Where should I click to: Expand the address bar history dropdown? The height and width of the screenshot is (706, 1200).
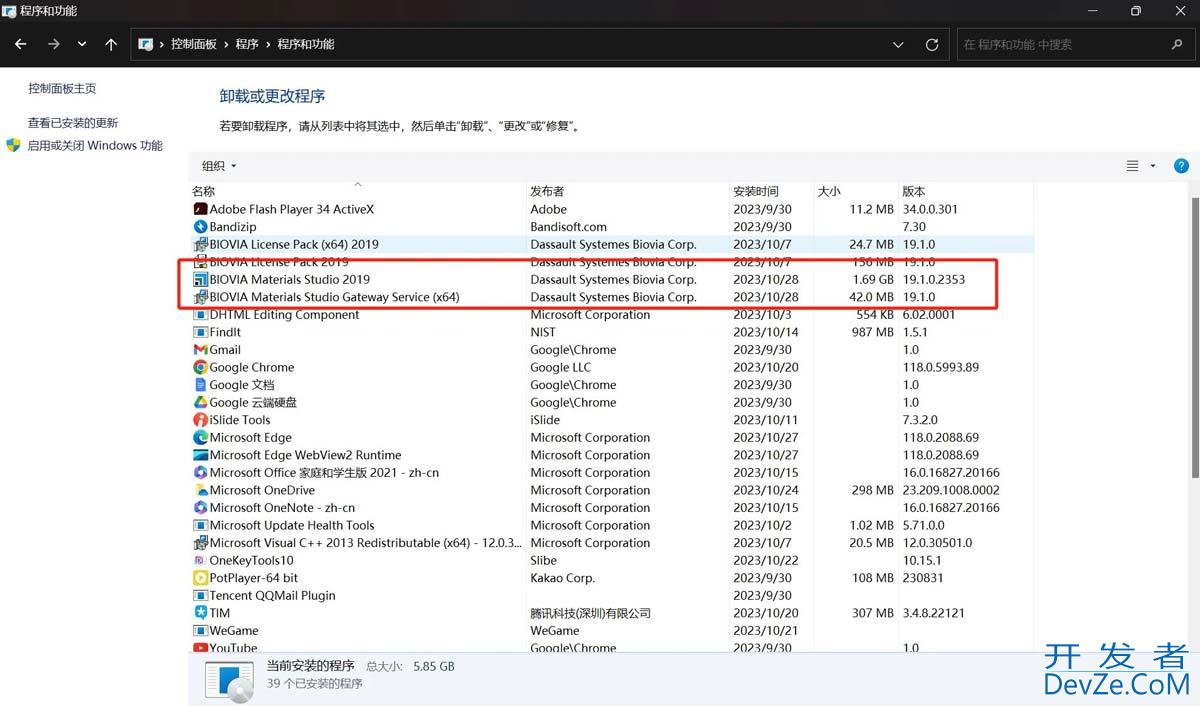(x=899, y=45)
